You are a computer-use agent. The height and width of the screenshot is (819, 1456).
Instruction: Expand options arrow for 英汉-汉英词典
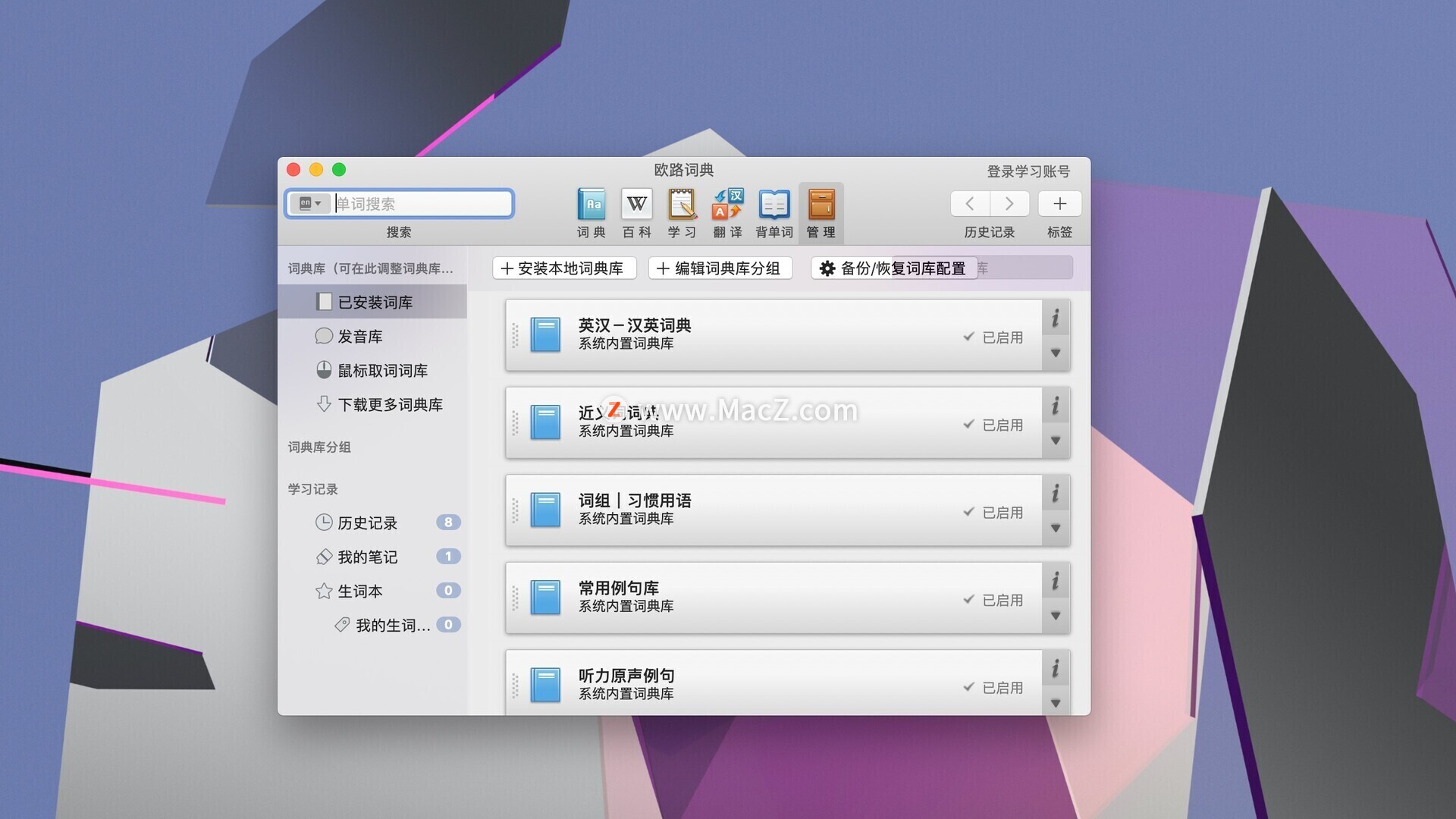point(1056,353)
